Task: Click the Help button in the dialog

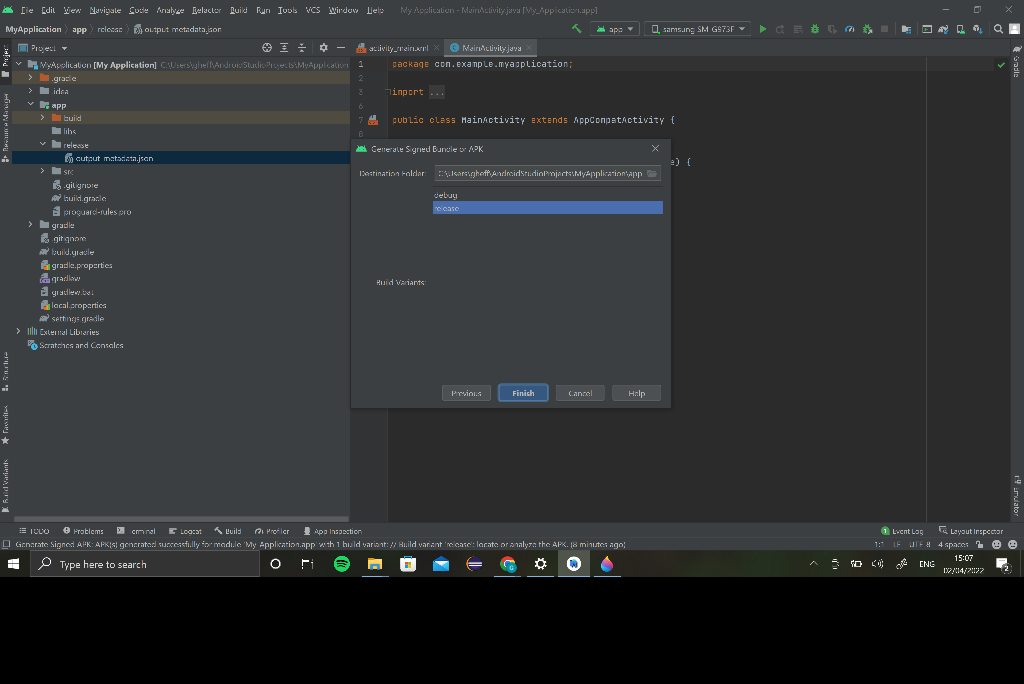Action: click(636, 393)
